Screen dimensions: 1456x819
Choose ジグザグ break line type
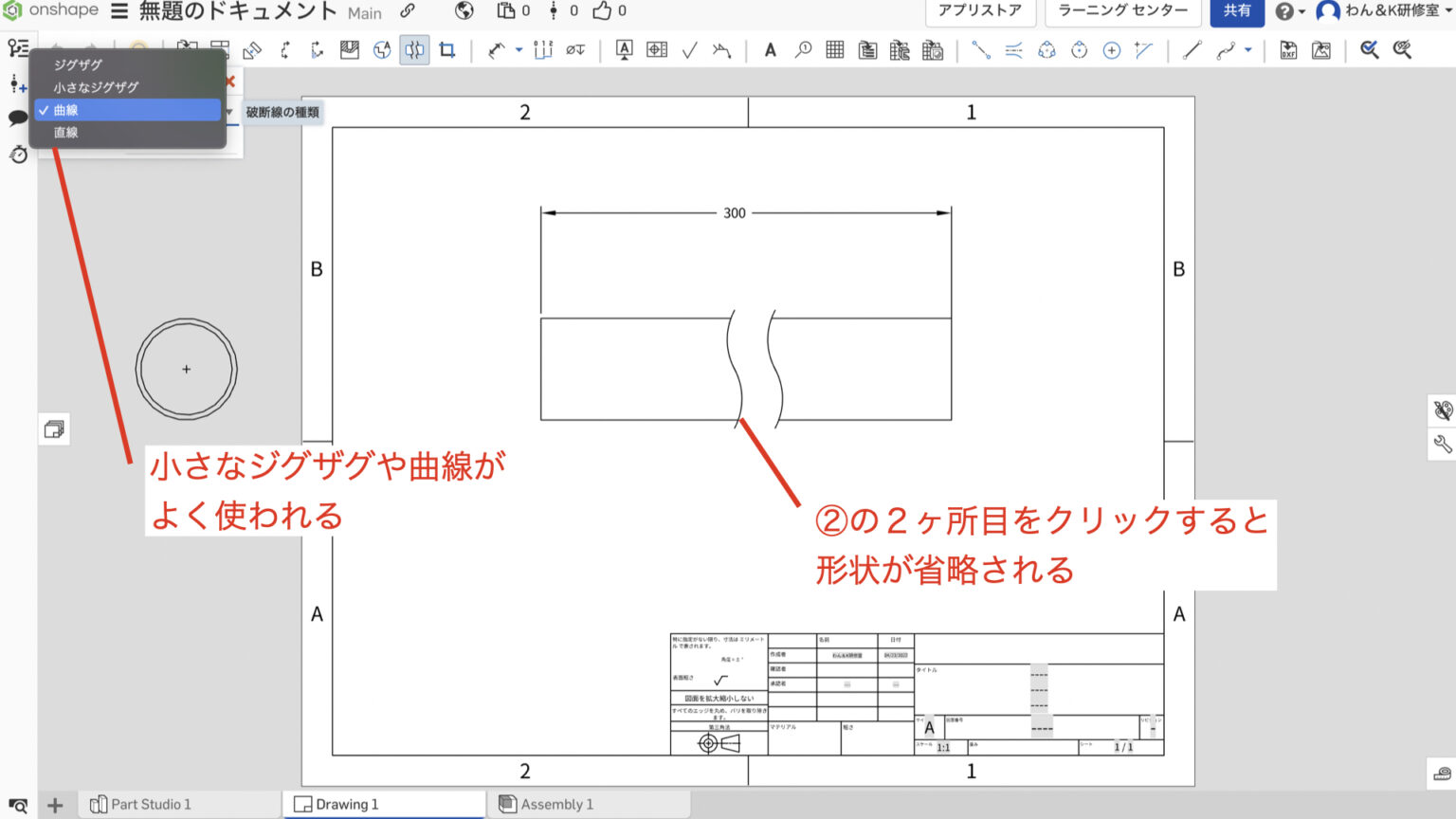click(128, 64)
